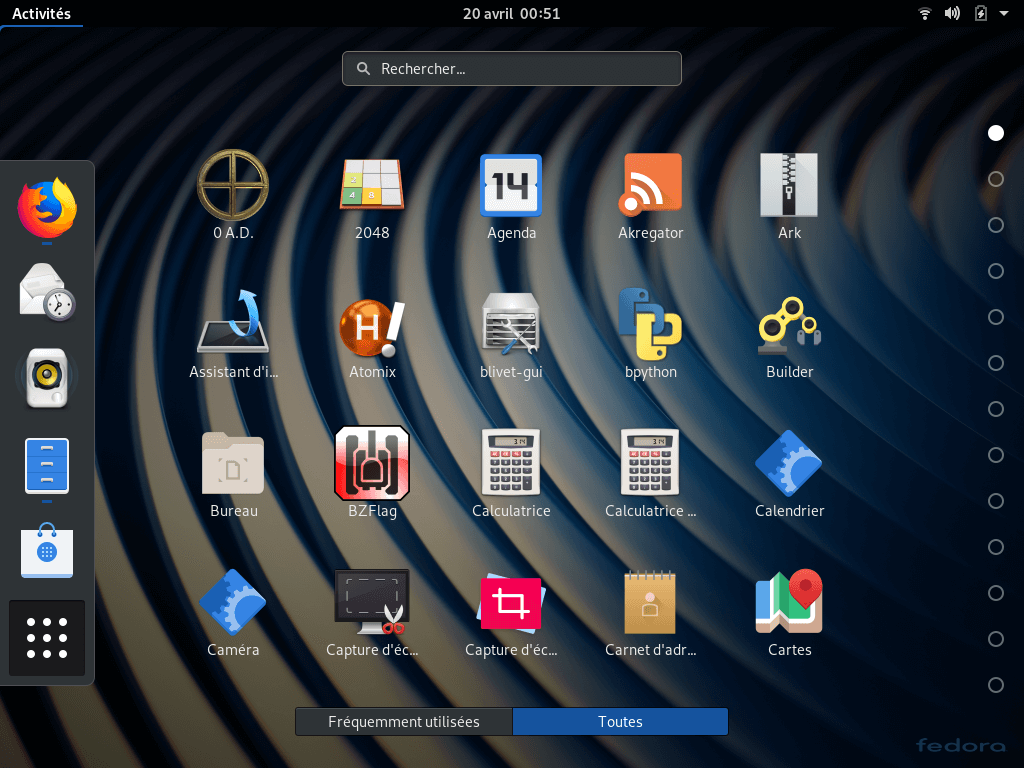Click the Activités button
Image resolution: width=1024 pixels, height=768 pixels.
[41, 13]
